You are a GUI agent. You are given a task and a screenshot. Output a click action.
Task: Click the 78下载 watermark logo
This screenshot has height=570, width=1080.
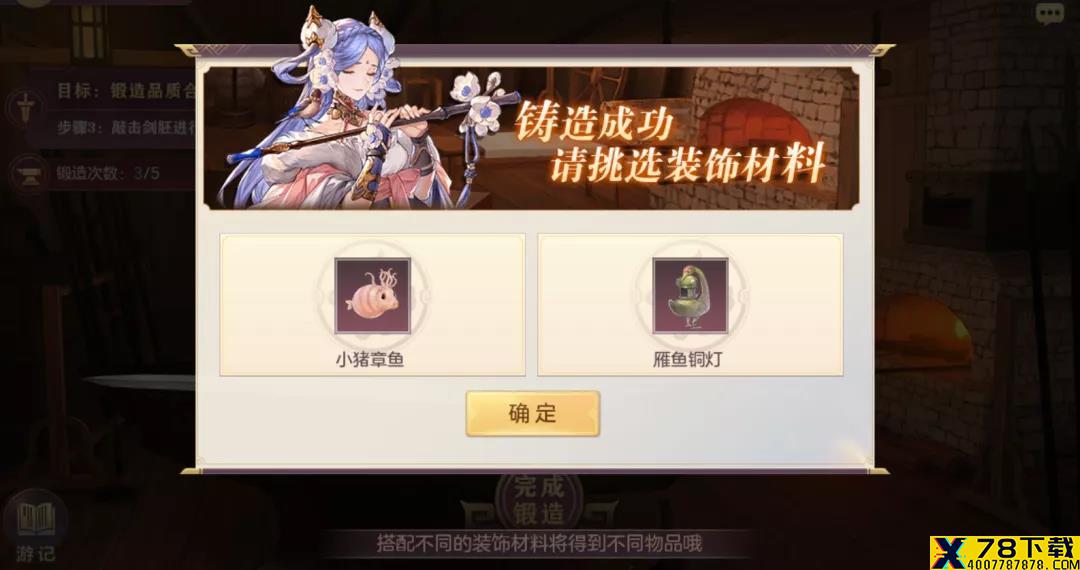pyautogui.click(x=1004, y=553)
